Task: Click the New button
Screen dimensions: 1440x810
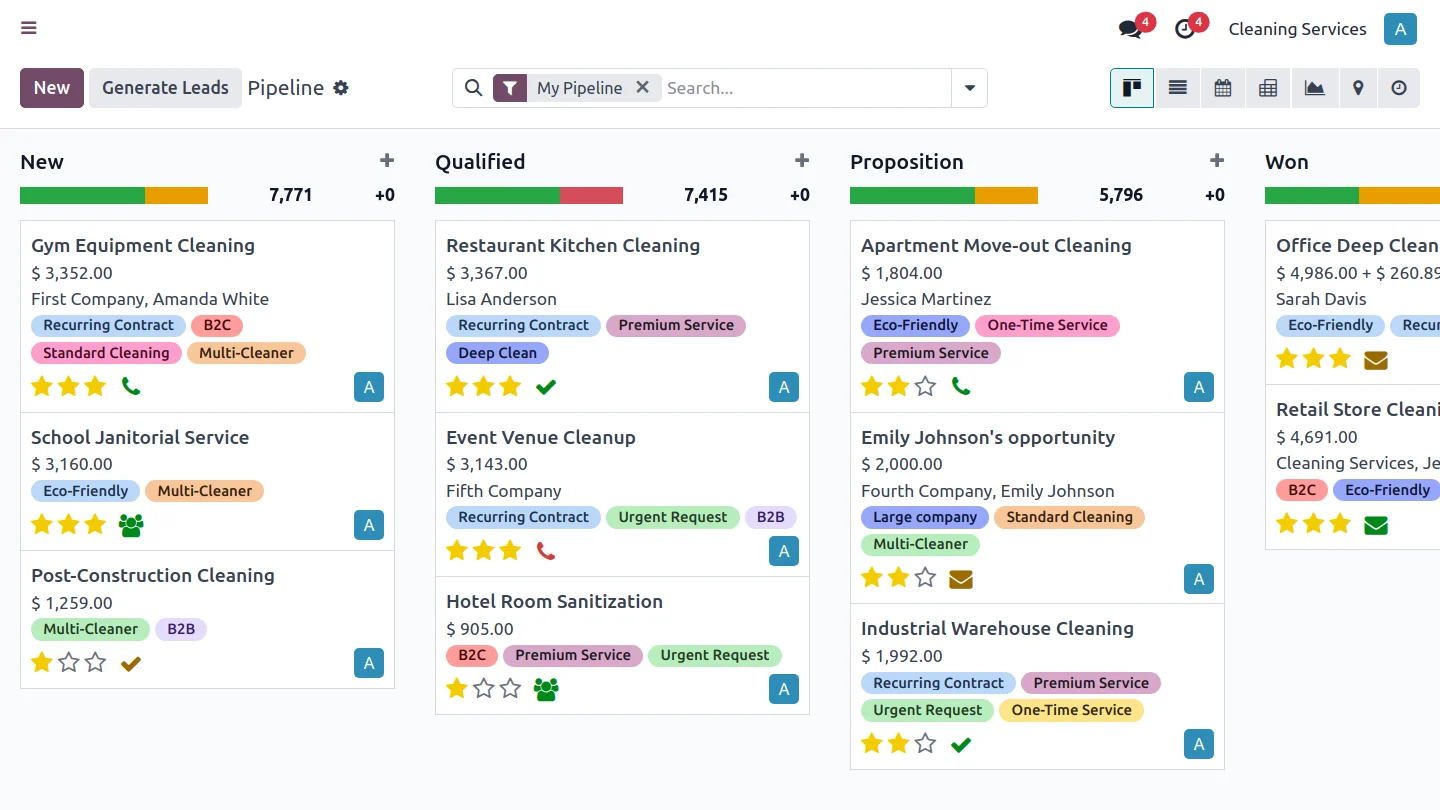Action: tap(52, 88)
